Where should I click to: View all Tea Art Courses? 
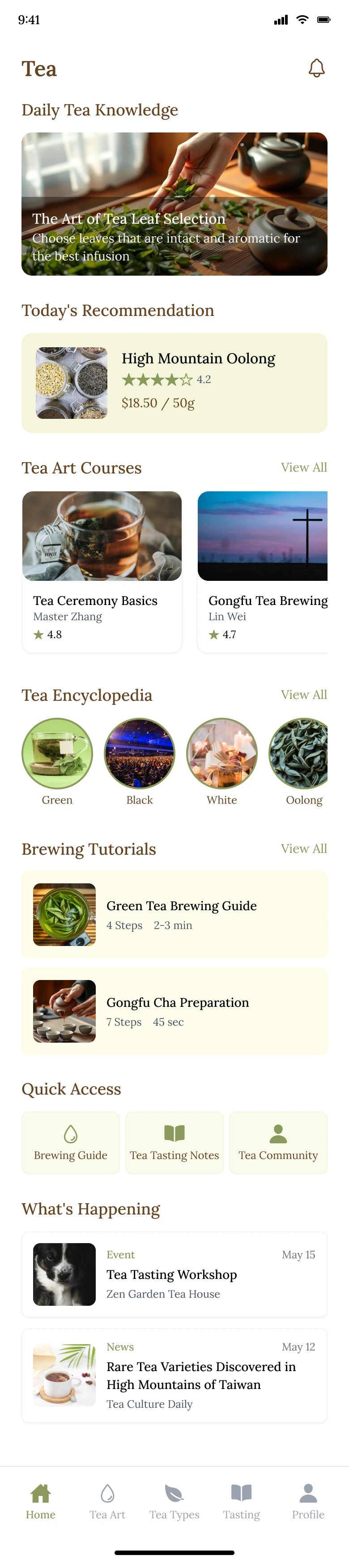[303, 468]
